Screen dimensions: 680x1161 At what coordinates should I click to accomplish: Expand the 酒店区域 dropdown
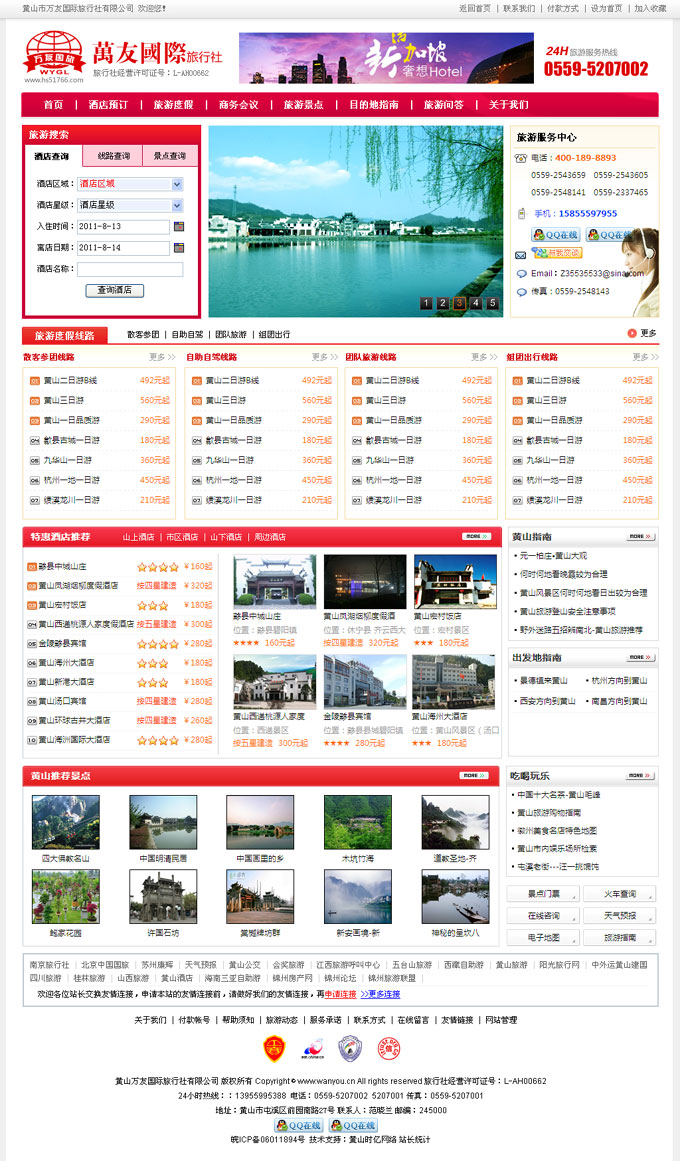click(177, 184)
